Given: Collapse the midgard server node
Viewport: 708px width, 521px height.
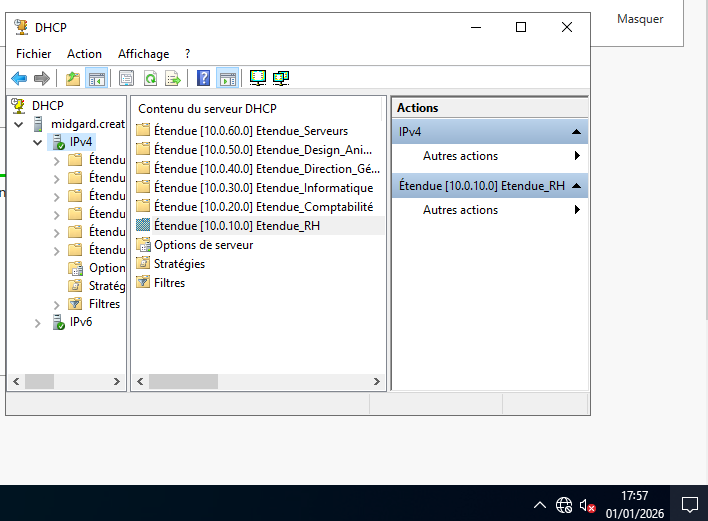Looking at the screenshot, I should (x=19, y=124).
